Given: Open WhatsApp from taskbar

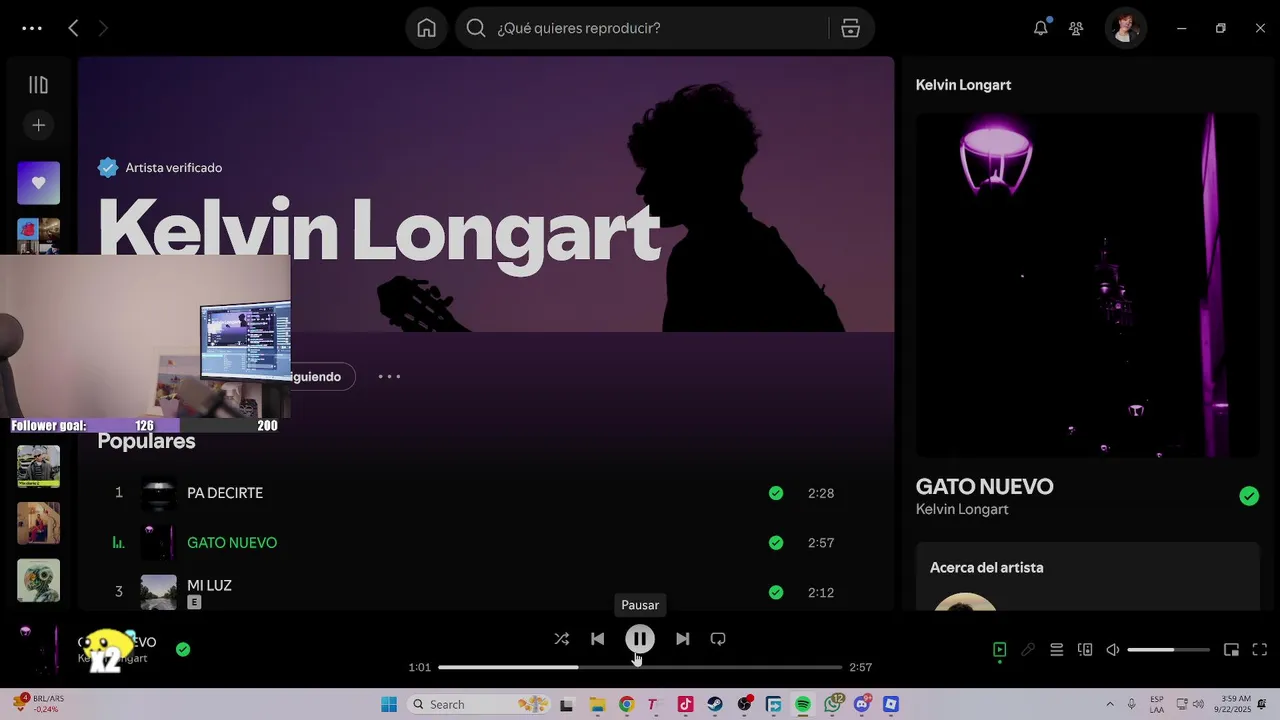Looking at the screenshot, I should tap(833, 705).
